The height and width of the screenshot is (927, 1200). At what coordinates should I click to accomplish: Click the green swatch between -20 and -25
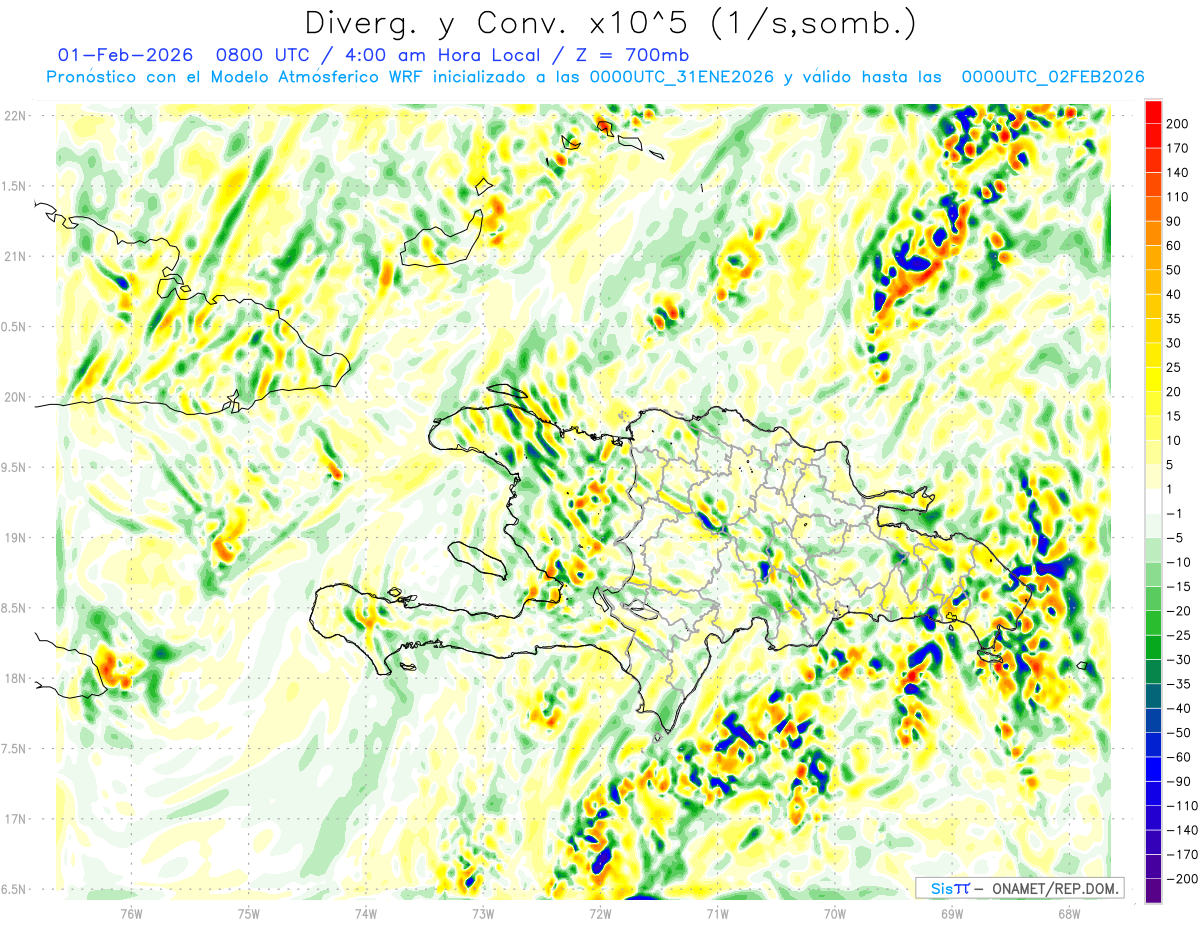(x=1153, y=623)
